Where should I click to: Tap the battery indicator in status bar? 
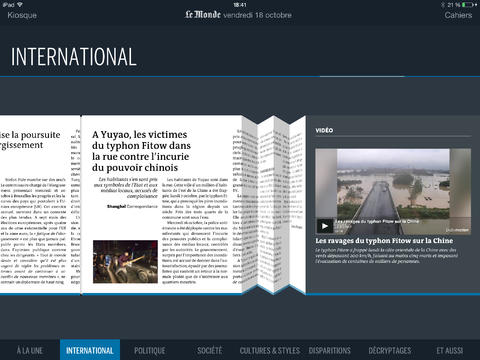point(468,5)
